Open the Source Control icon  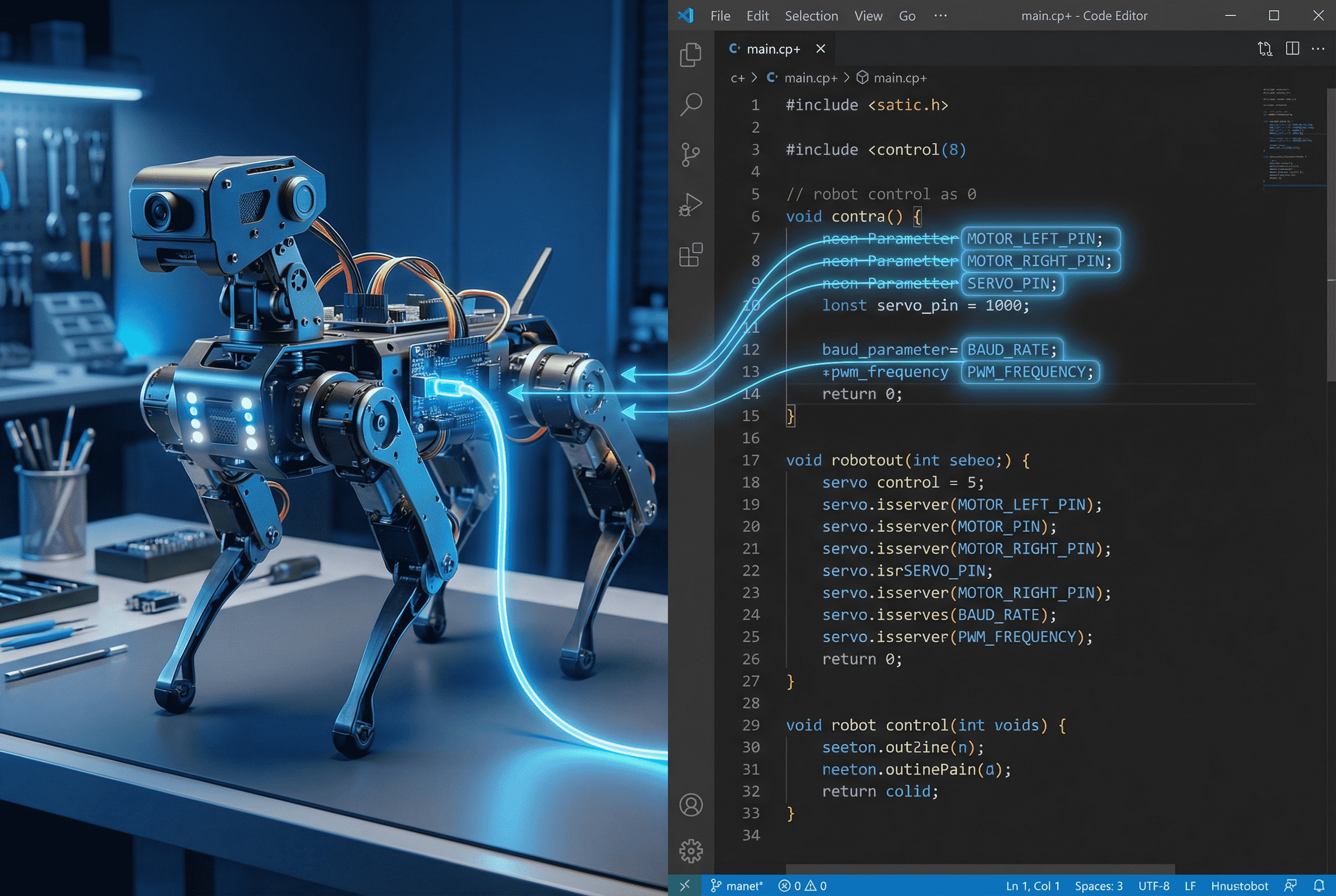point(691,154)
